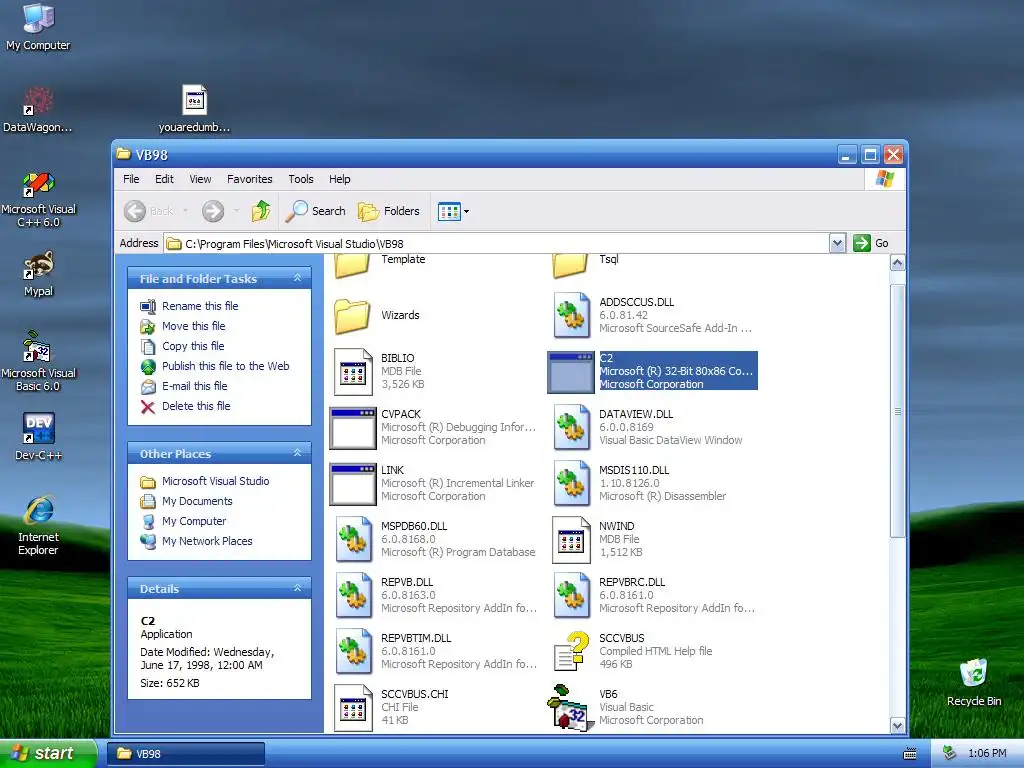Click Move this file link

point(193,326)
